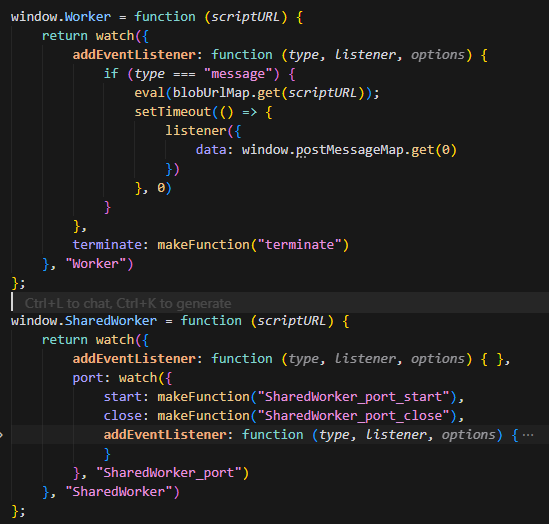Click the close property key

[123, 415]
